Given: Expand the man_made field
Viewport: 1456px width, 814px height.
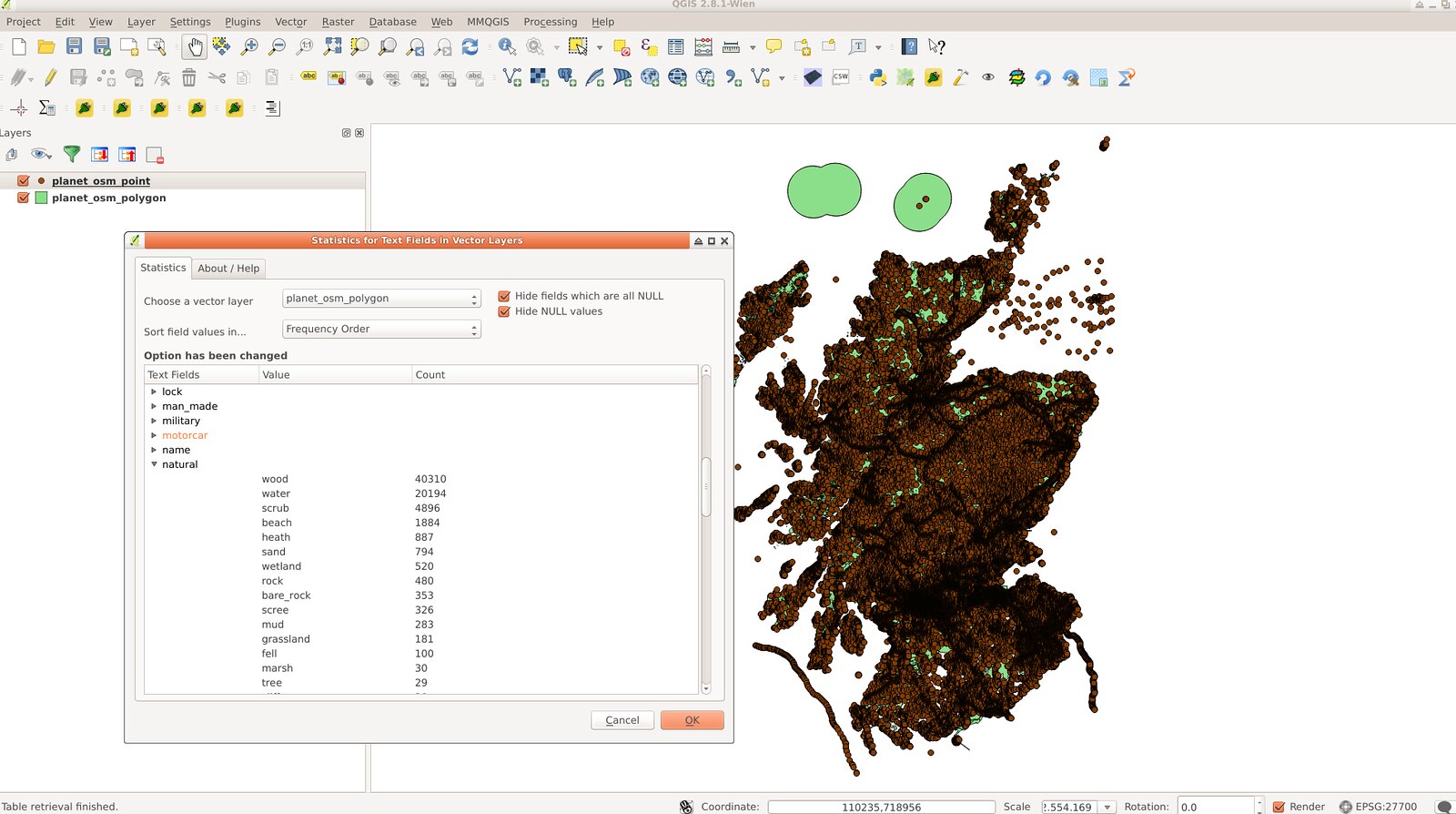Looking at the screenshot, I should [154, 406].
